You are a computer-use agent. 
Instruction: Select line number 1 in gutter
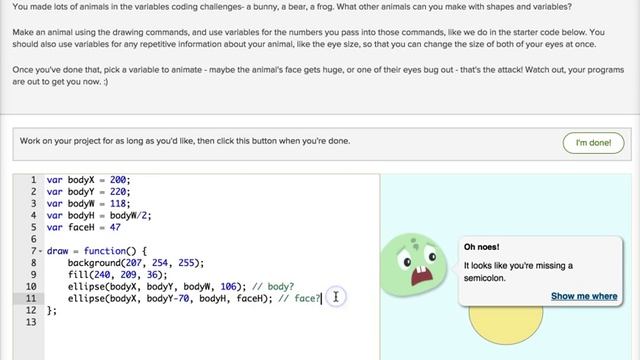click(x=33, y=180)
